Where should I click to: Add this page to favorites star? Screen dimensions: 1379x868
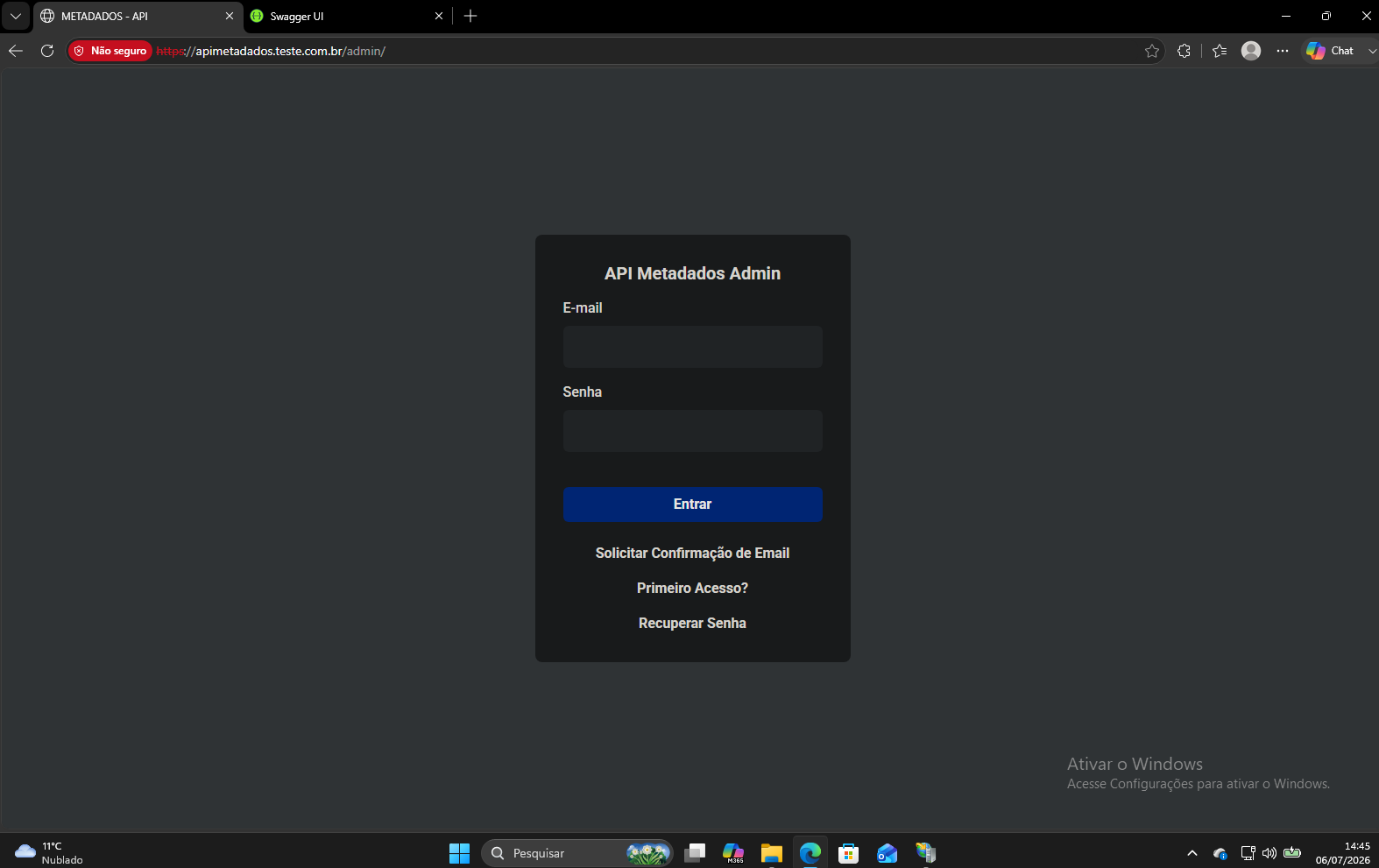(1152, 51)
